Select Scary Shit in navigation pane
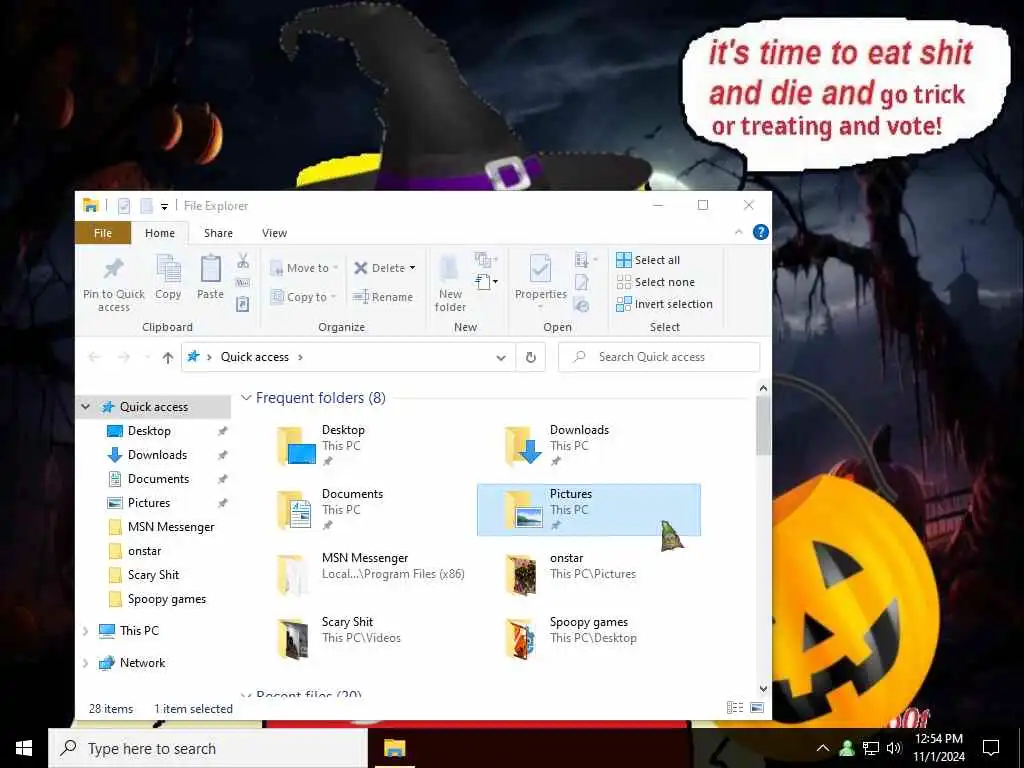The height and width of the screenshot is (768, 1024). 155,575
